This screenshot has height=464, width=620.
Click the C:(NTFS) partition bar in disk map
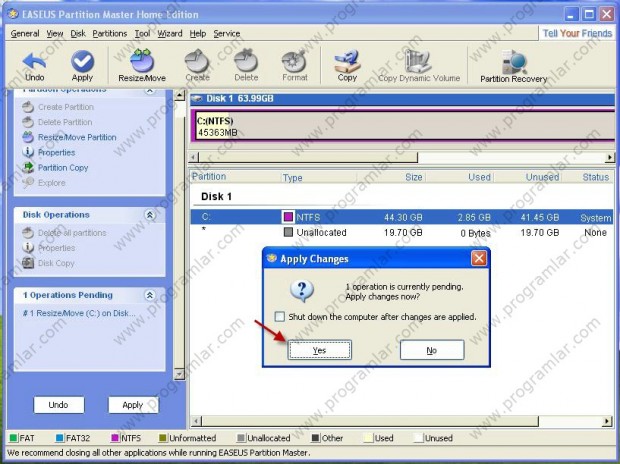[x=403, y=126]
